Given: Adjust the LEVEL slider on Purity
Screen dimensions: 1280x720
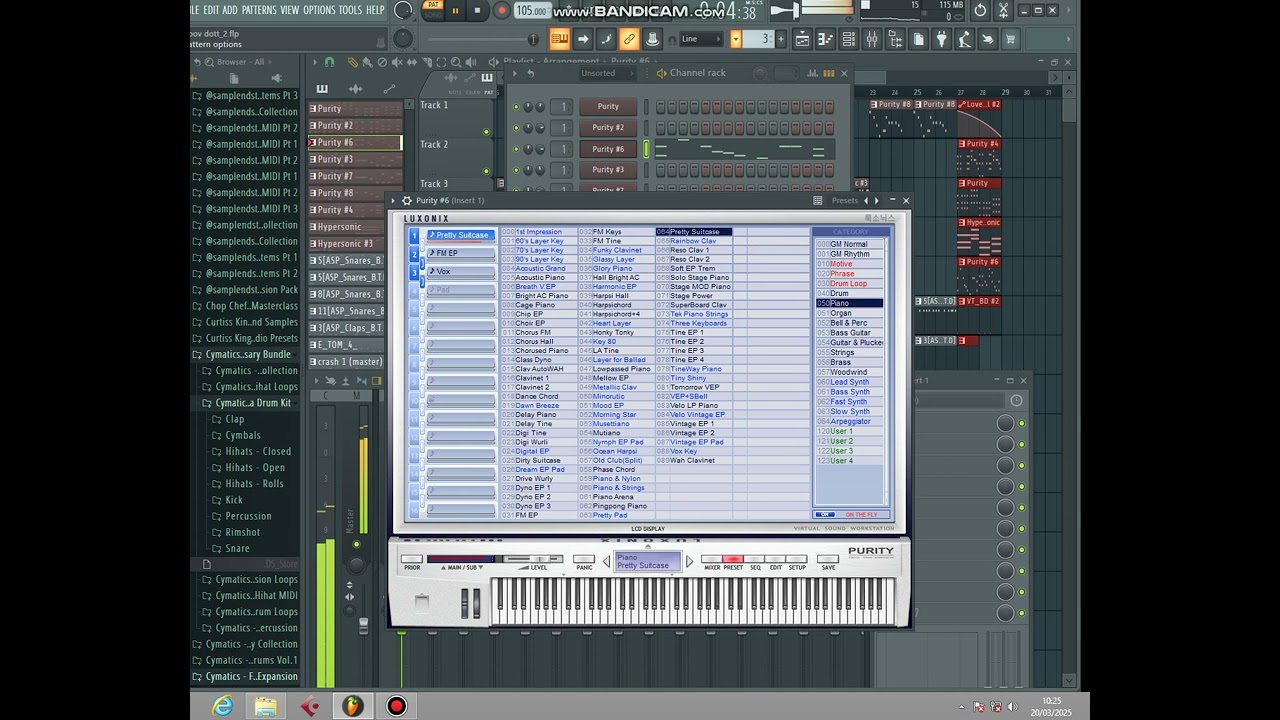Looking at the screenshot, I should tap(539, 560).
